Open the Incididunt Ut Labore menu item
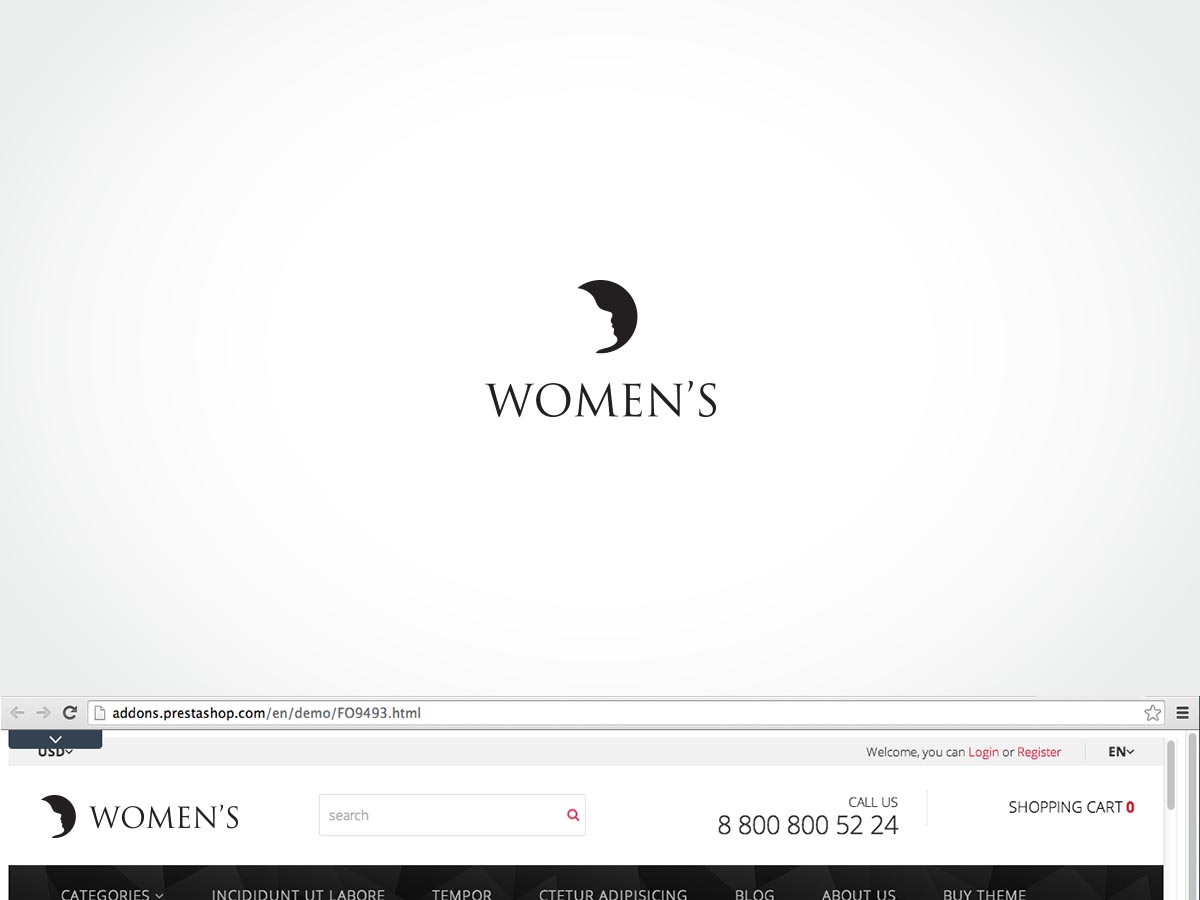This screenshot has width=1200, height=900. coord(298,894)
